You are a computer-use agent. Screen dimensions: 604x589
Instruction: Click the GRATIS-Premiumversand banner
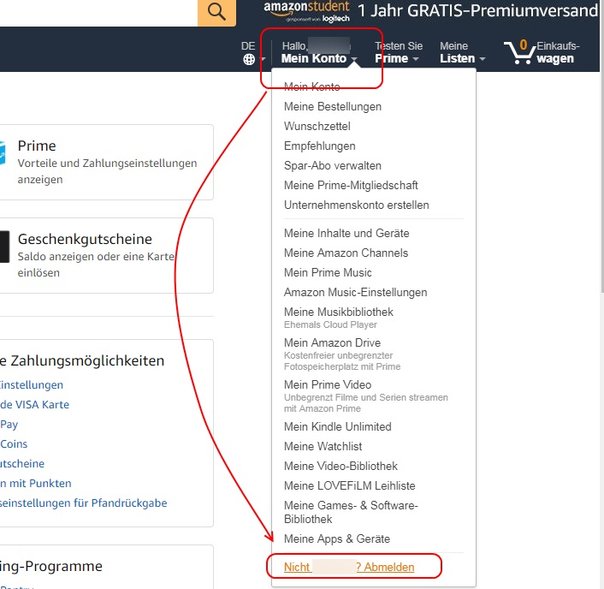[478, 11]
